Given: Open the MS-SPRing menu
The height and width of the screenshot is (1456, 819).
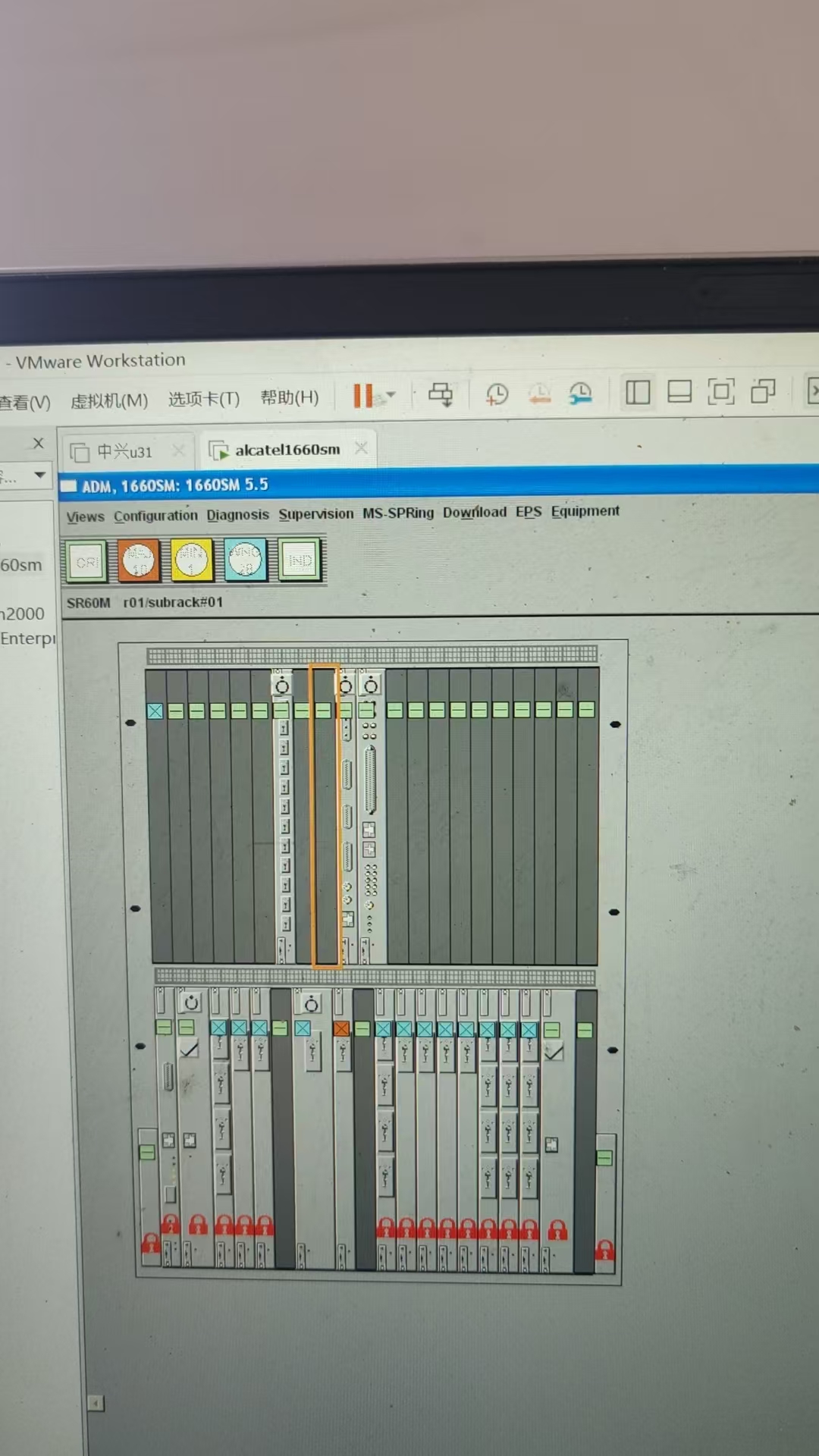Looking at the screenshot, I should click(x=398, y=513).
